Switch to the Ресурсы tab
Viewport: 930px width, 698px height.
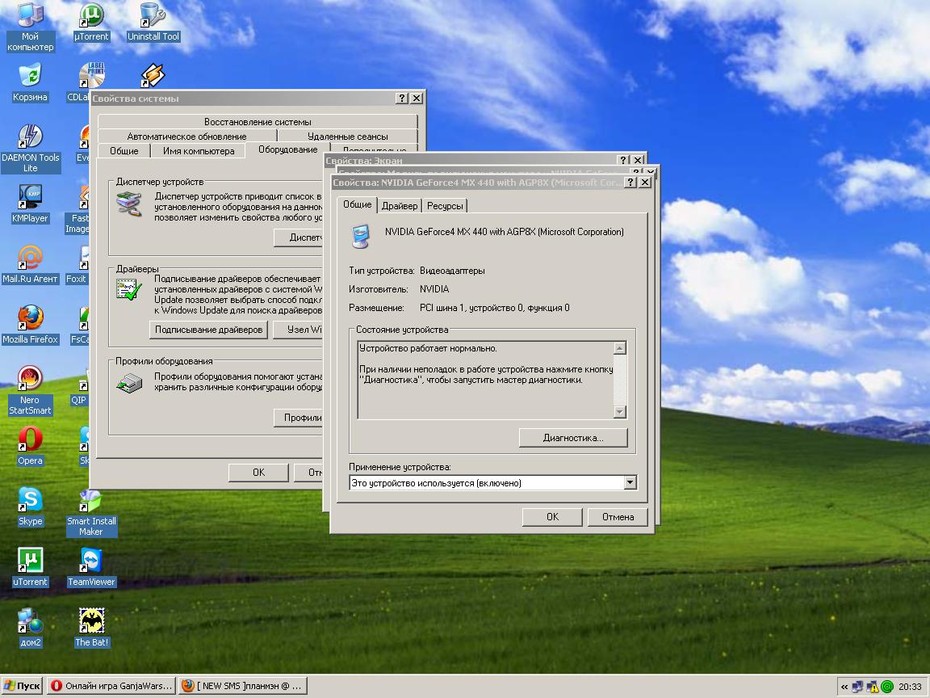click(x=444, y=206)
